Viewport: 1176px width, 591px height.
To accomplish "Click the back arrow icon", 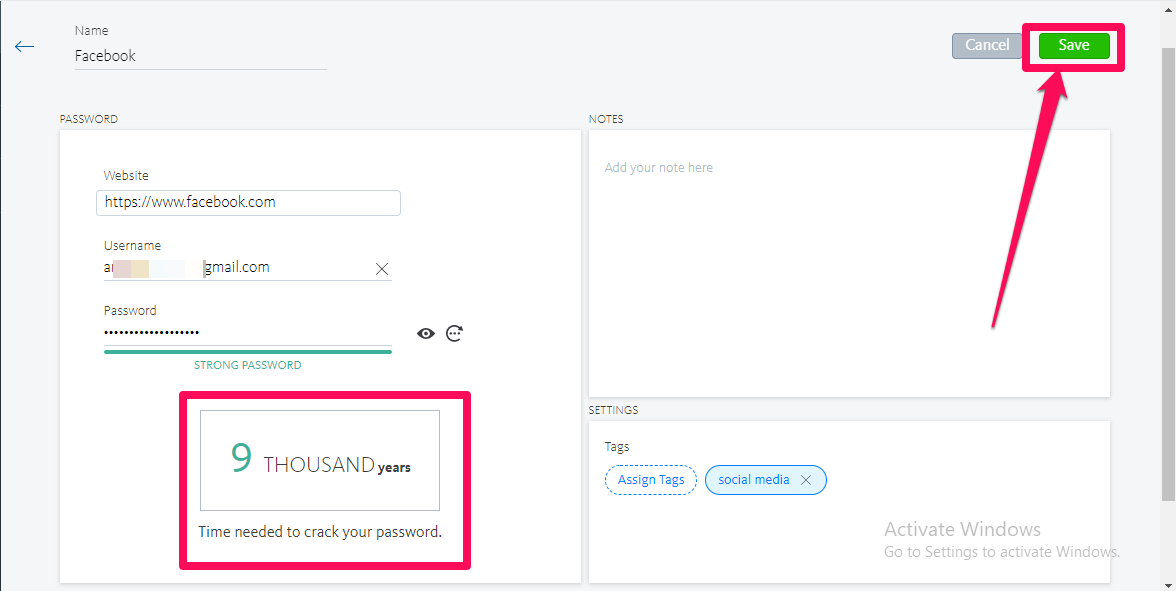I will click(x=25, y=46).
